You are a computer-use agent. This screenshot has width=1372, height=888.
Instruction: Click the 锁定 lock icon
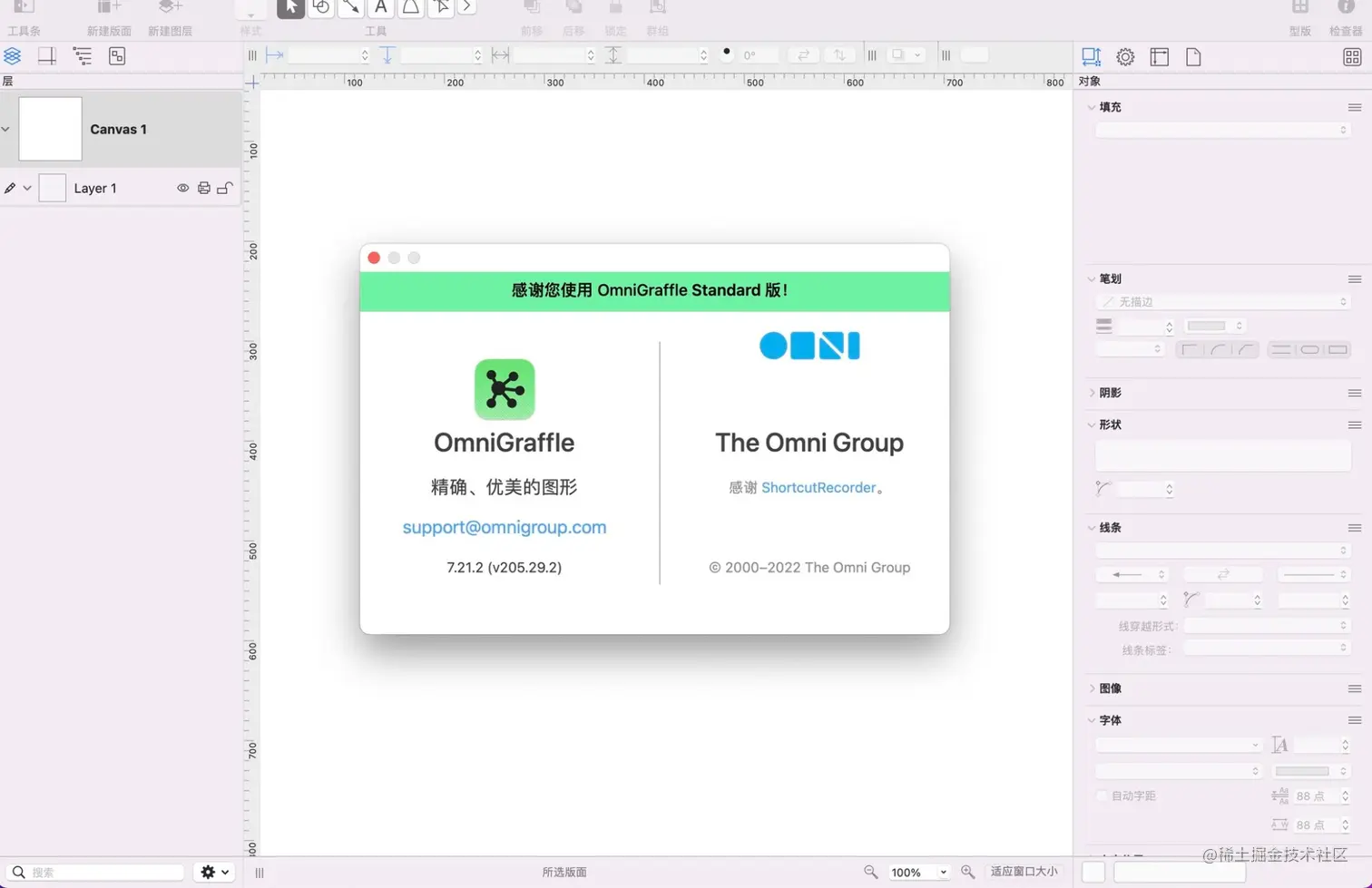[615, 7]
